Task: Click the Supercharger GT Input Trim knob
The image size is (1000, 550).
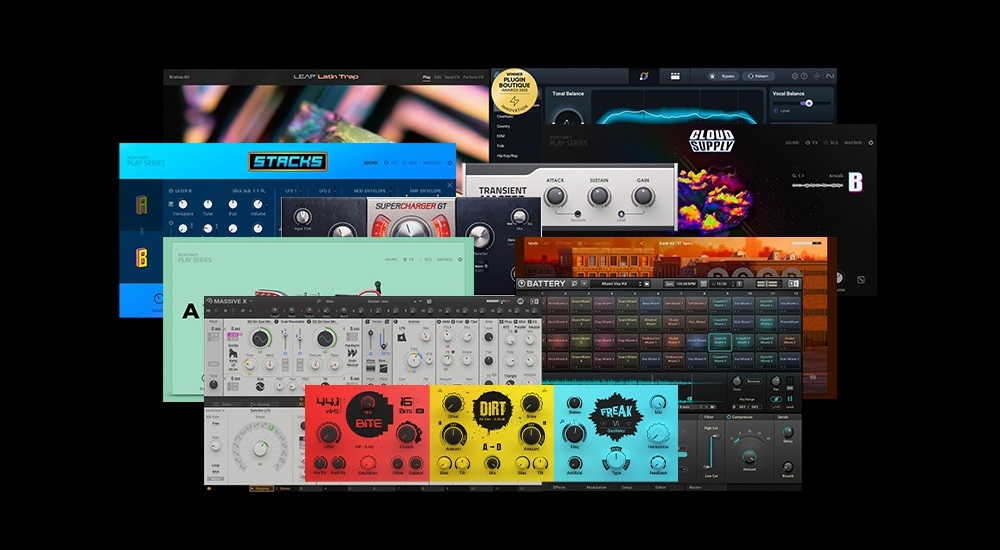Action: (302, 217)
